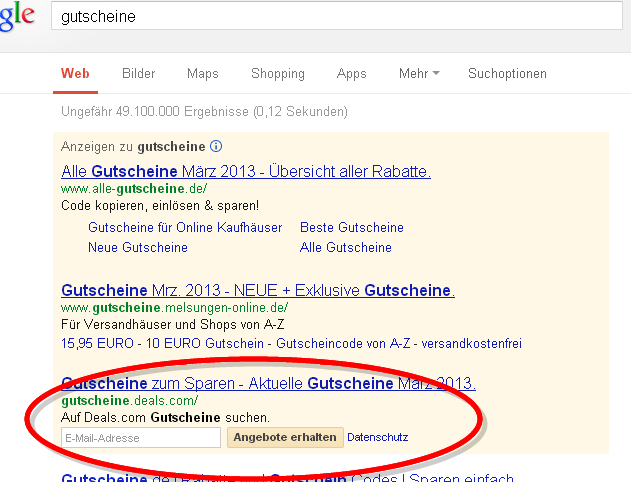Select the Web tab

(x=75, y=74)
